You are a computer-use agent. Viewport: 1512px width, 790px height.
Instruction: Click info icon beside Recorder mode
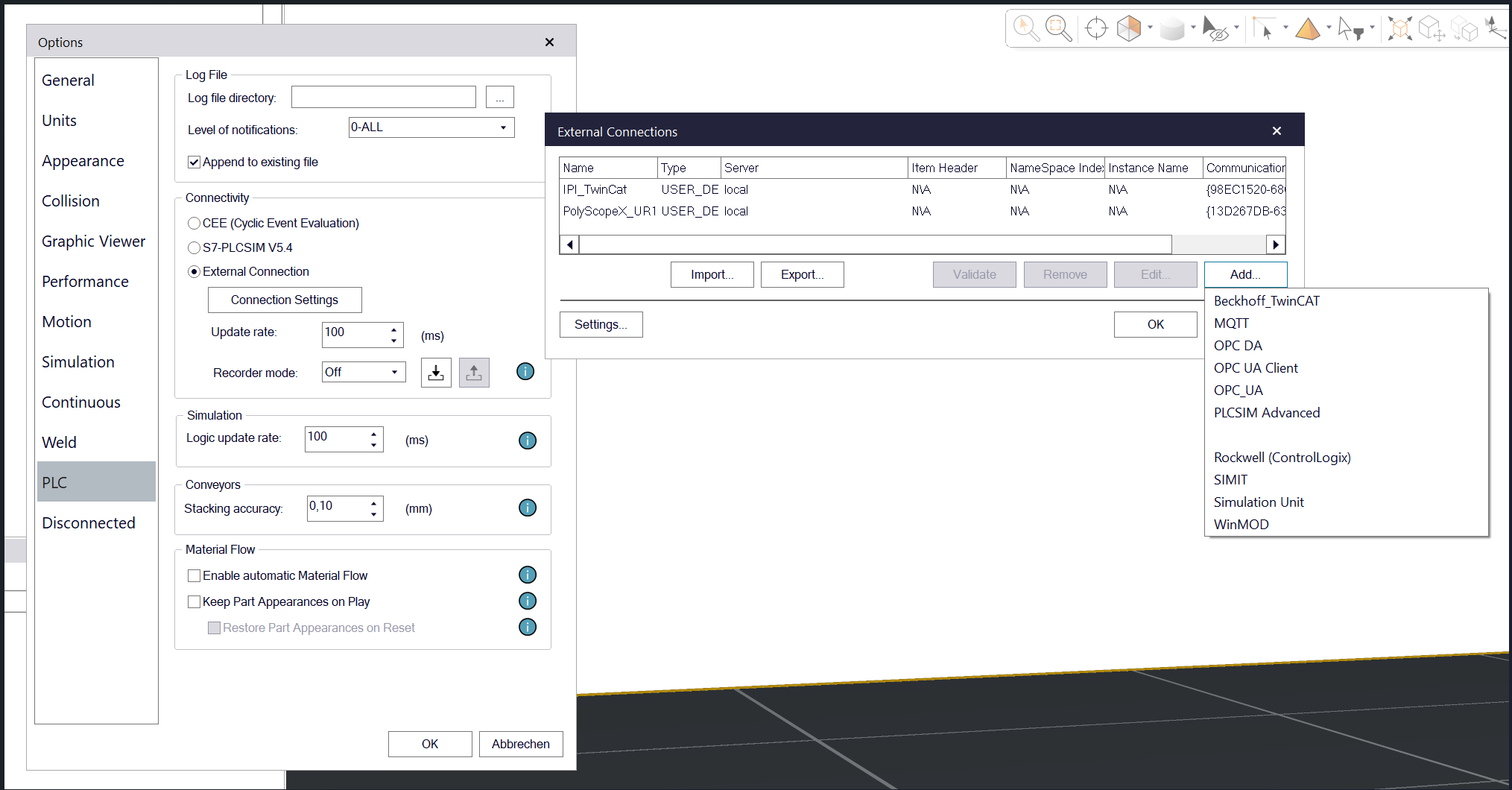[525, 371]
